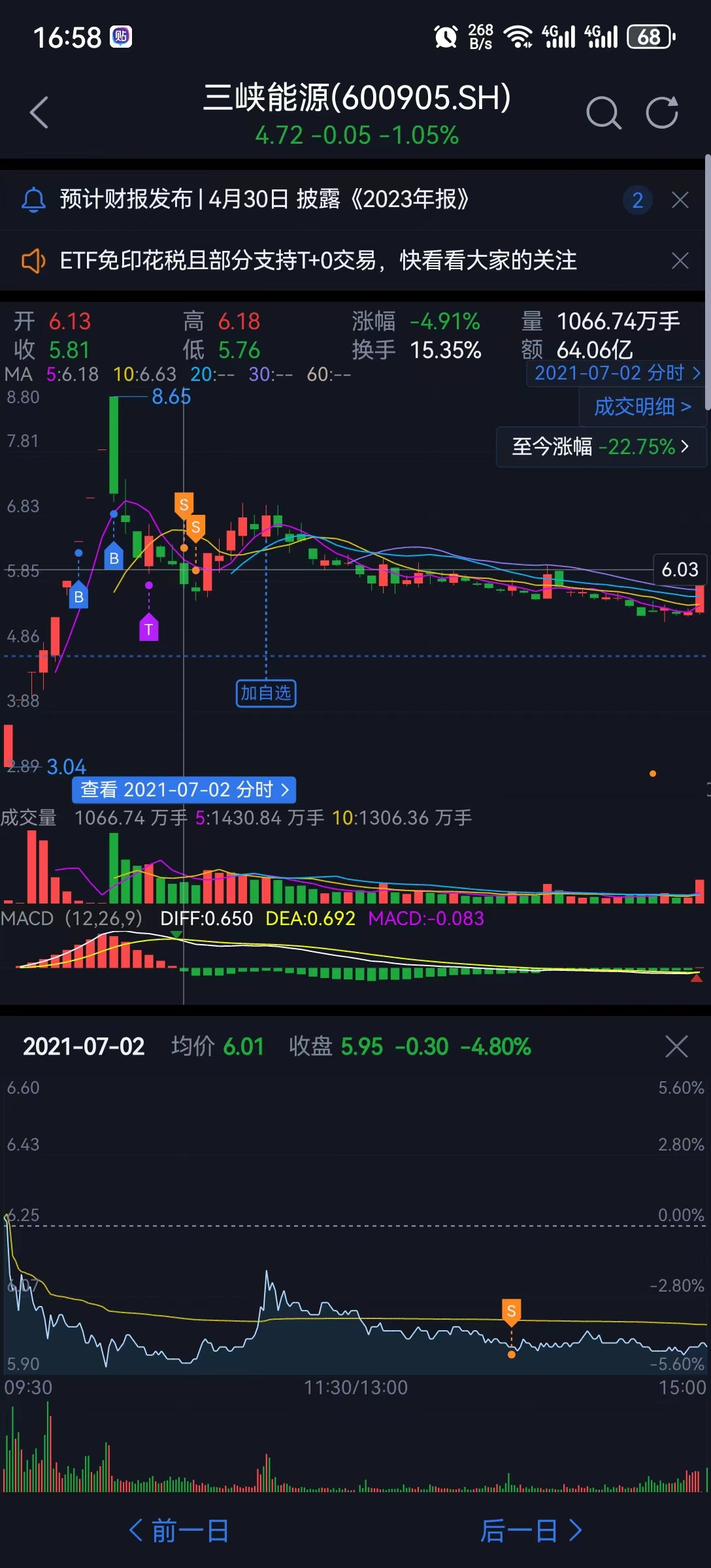Viewport: 711px width, 1568px height.
Task: Open the stock search magnifier
Action: click(603, 112)
